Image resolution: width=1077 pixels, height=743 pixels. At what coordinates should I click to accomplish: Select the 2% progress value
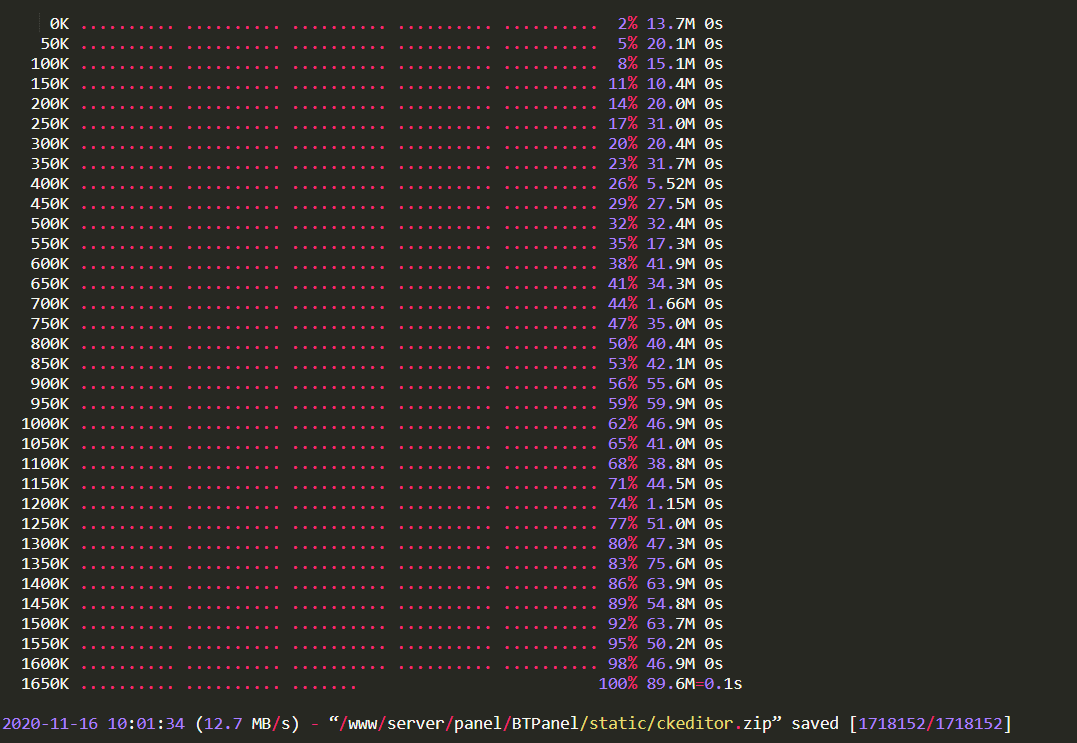pos(627,24)
